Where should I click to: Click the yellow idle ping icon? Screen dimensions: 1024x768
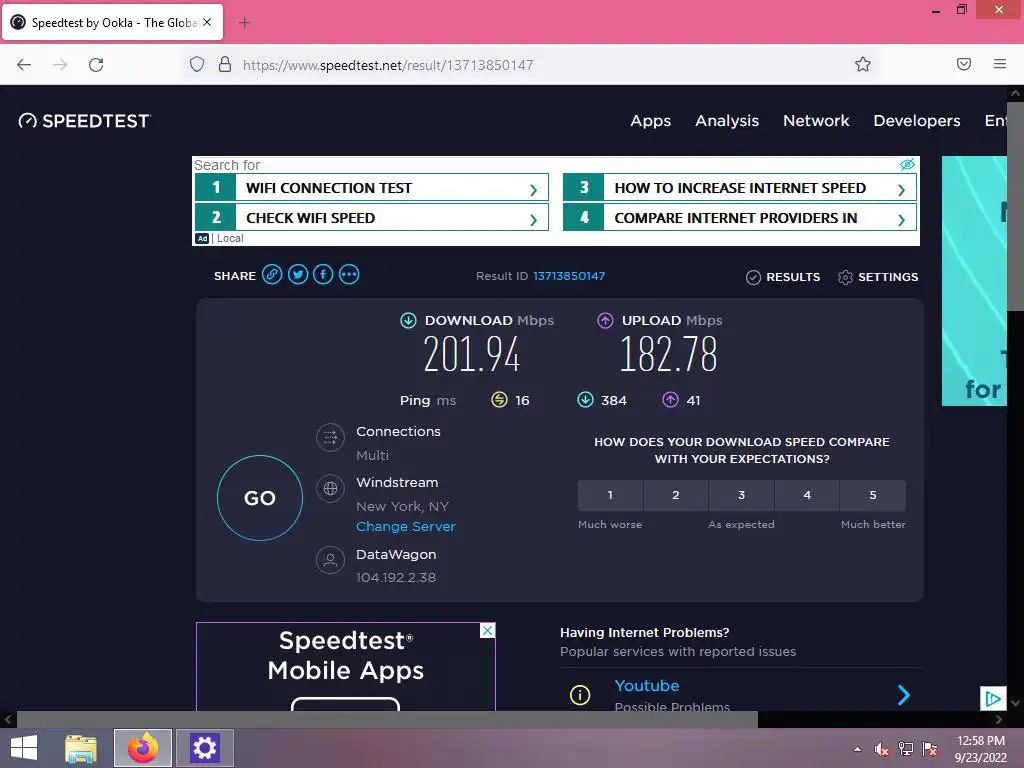coord(499,400)
